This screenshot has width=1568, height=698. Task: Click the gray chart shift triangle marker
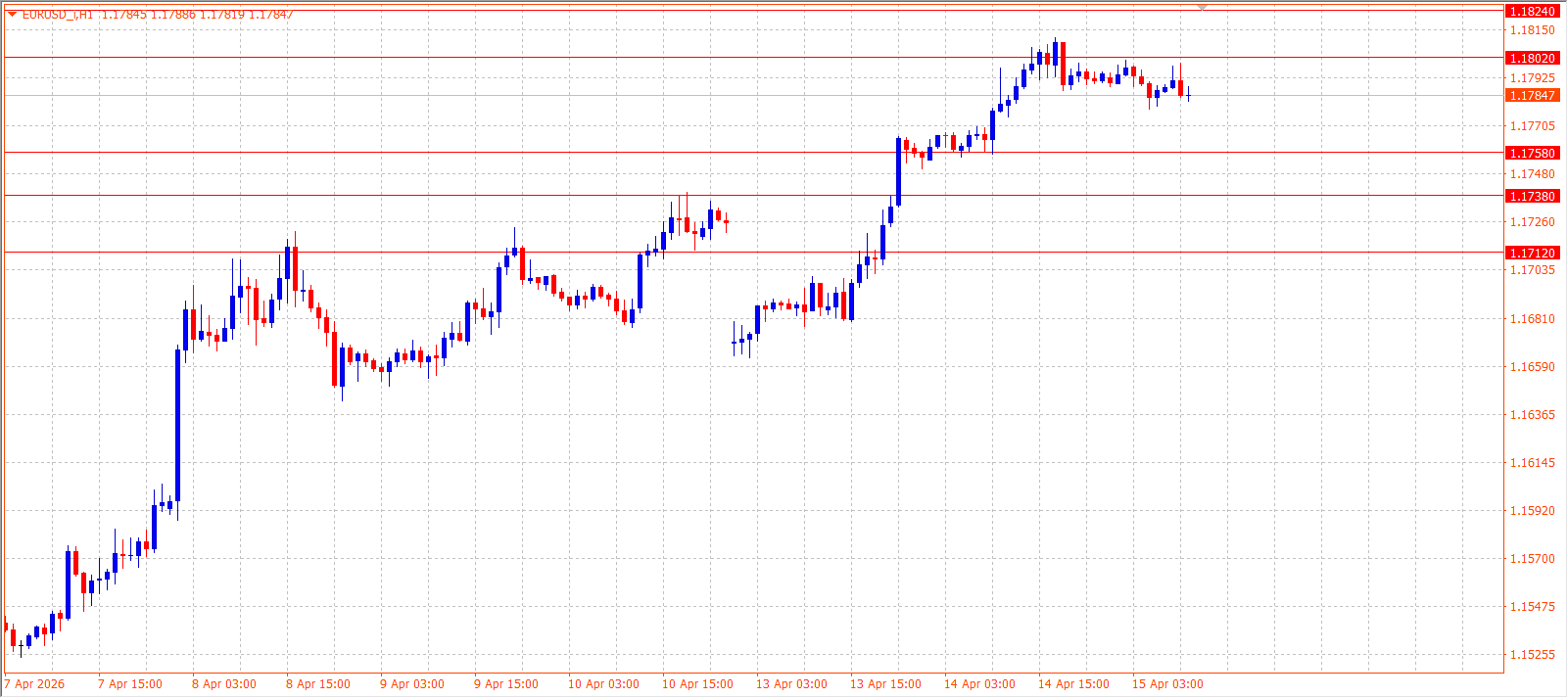[x=1203, y=8]
